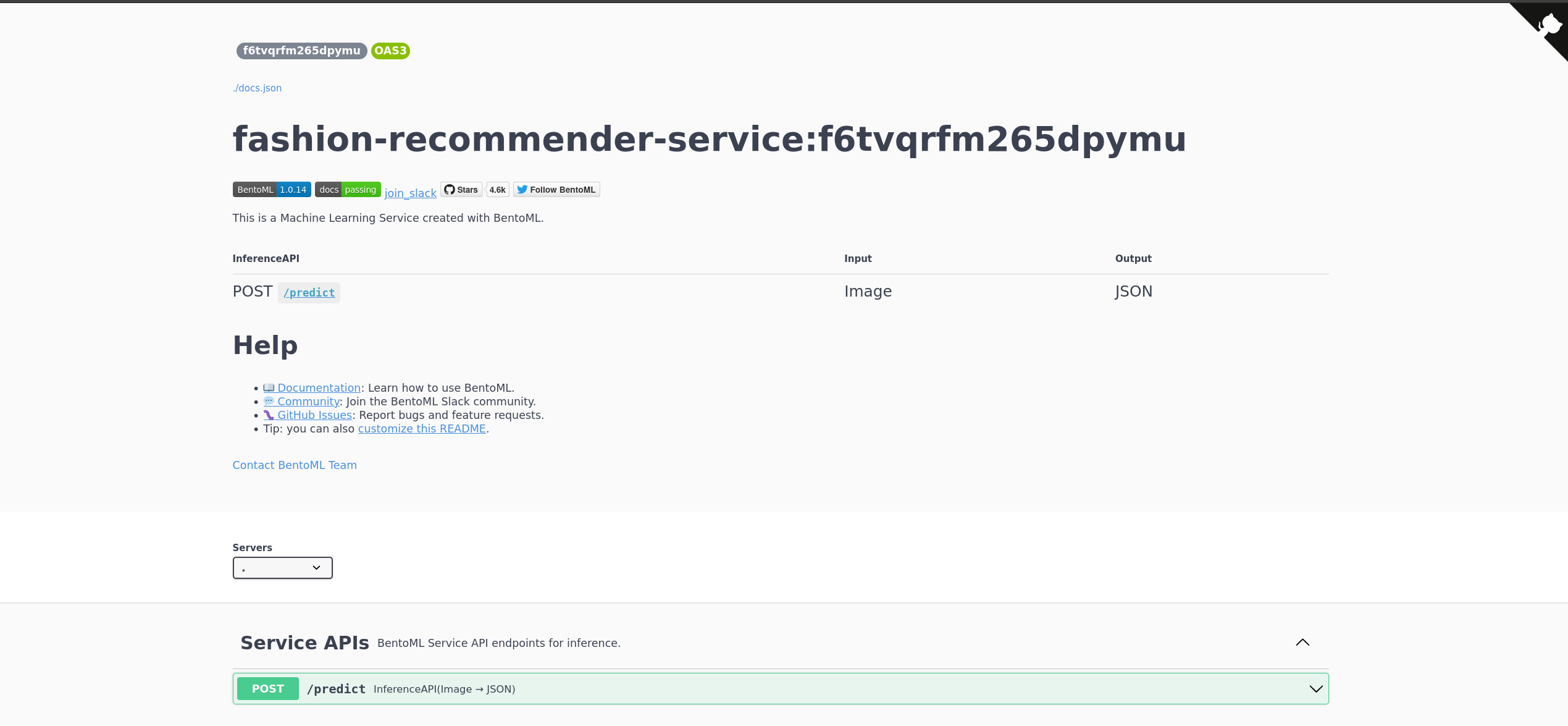Viewport: 1568px width, 726px height.
Task: Click the customize this README link
Action: click(422, 429)
